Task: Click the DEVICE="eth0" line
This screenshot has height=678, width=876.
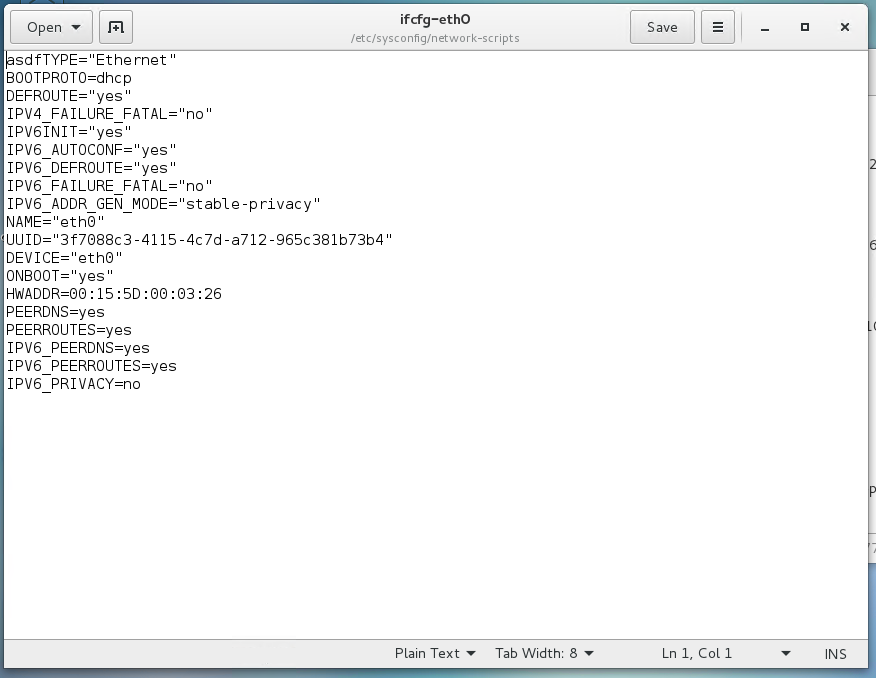Action: pos(64,257)
